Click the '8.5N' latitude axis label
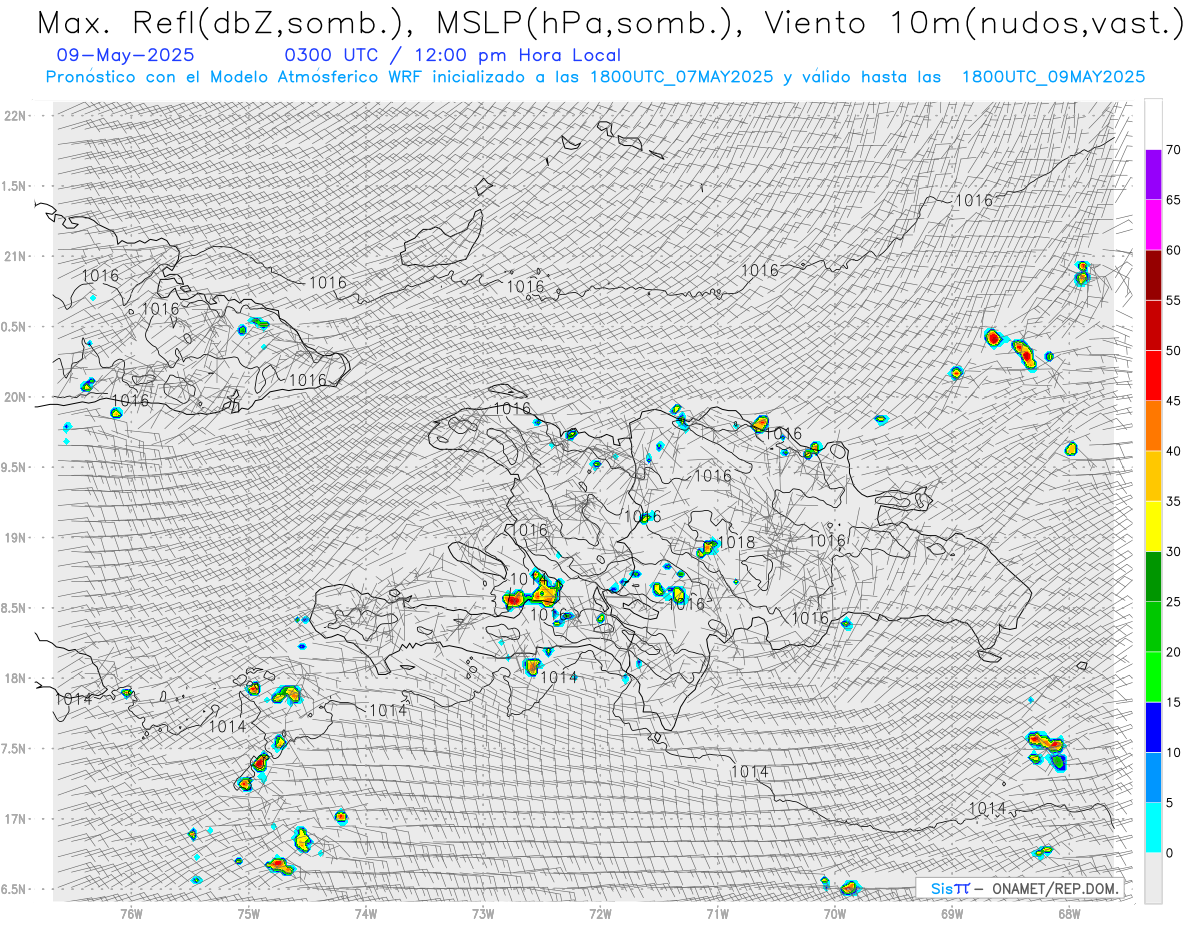 coord(15,608)
